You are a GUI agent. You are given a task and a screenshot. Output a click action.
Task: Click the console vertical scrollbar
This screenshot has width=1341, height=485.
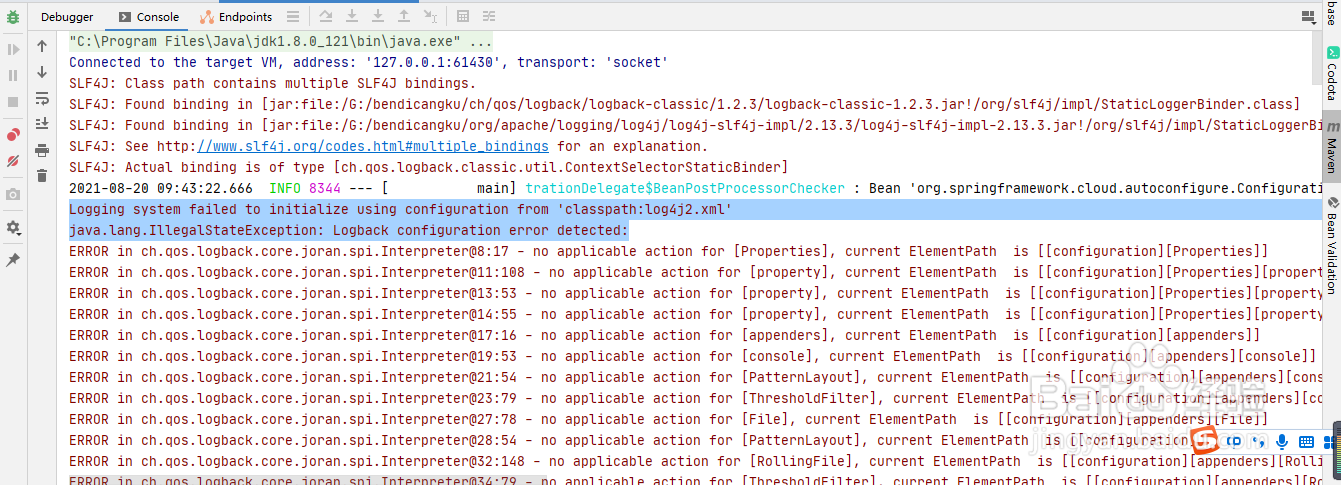click(x=1317, y=58)
